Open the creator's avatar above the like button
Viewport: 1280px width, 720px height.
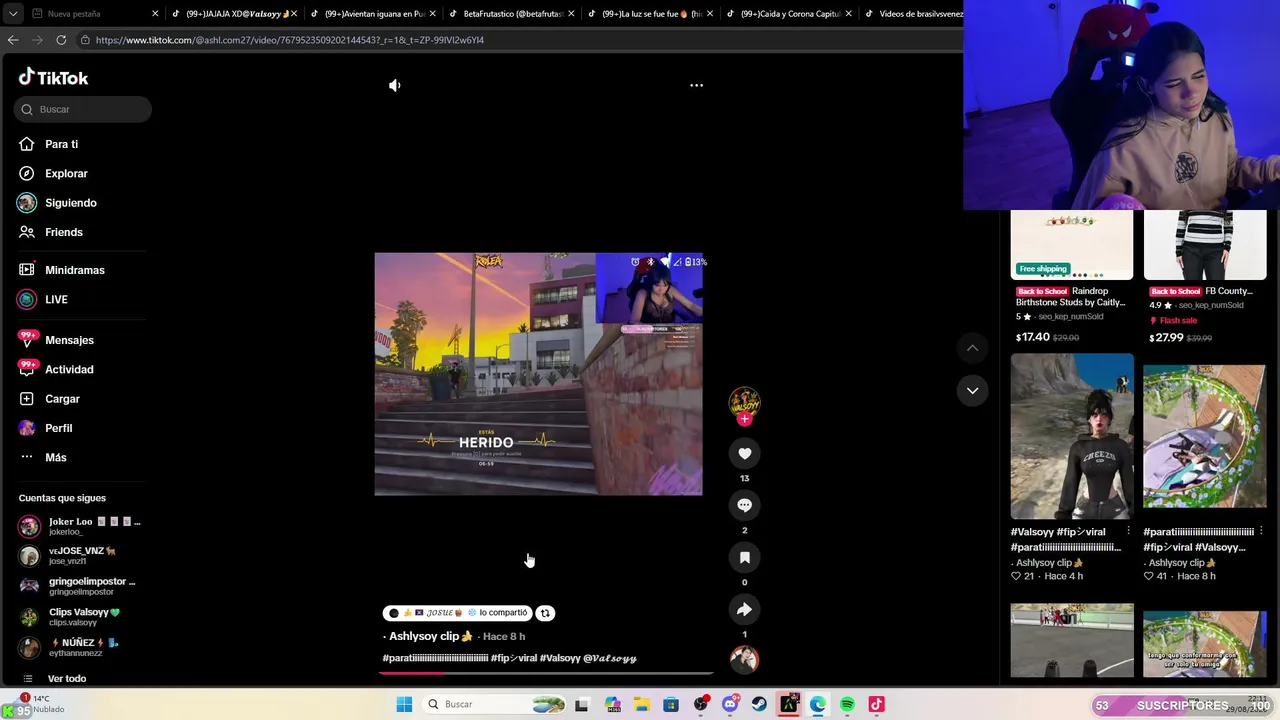point(744,401)
